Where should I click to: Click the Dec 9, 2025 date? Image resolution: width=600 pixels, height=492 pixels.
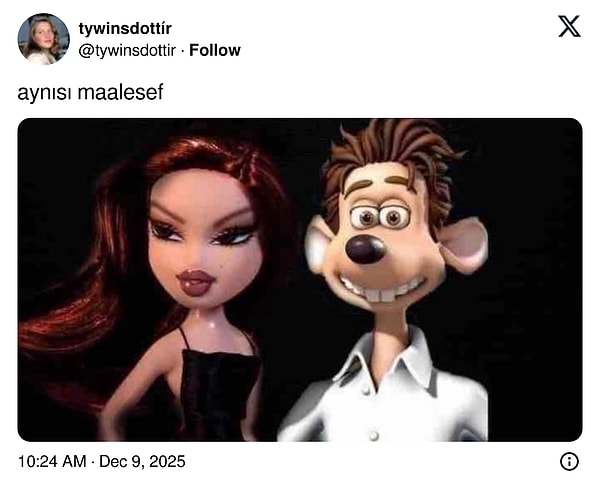coord(142,461)
